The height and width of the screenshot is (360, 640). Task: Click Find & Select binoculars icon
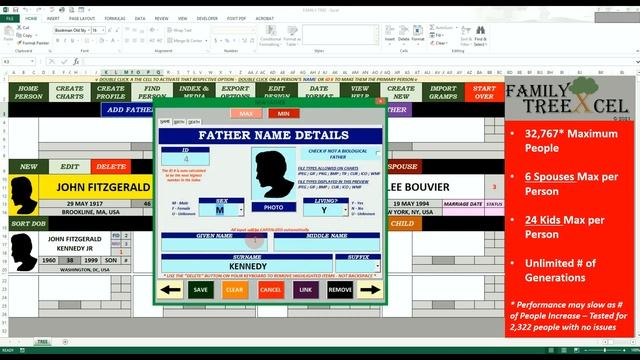click(x=480, y=31)
